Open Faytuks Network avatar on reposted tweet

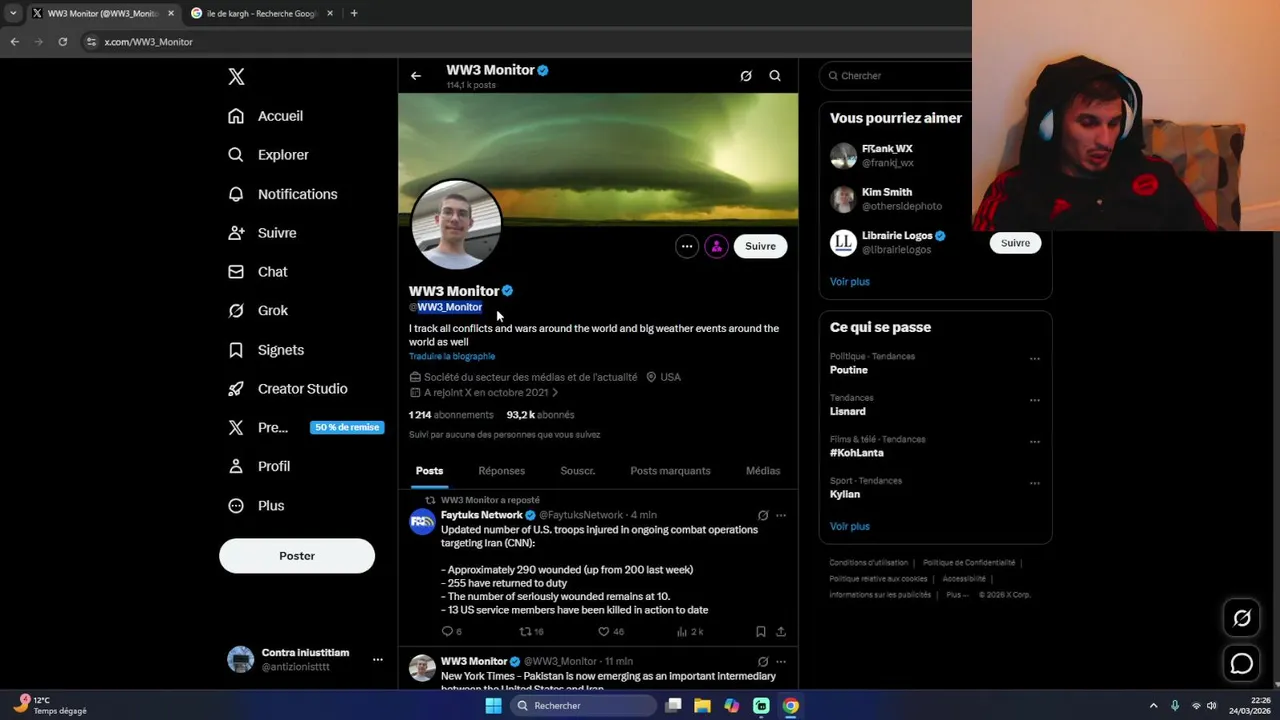click(x=423, y=521)
